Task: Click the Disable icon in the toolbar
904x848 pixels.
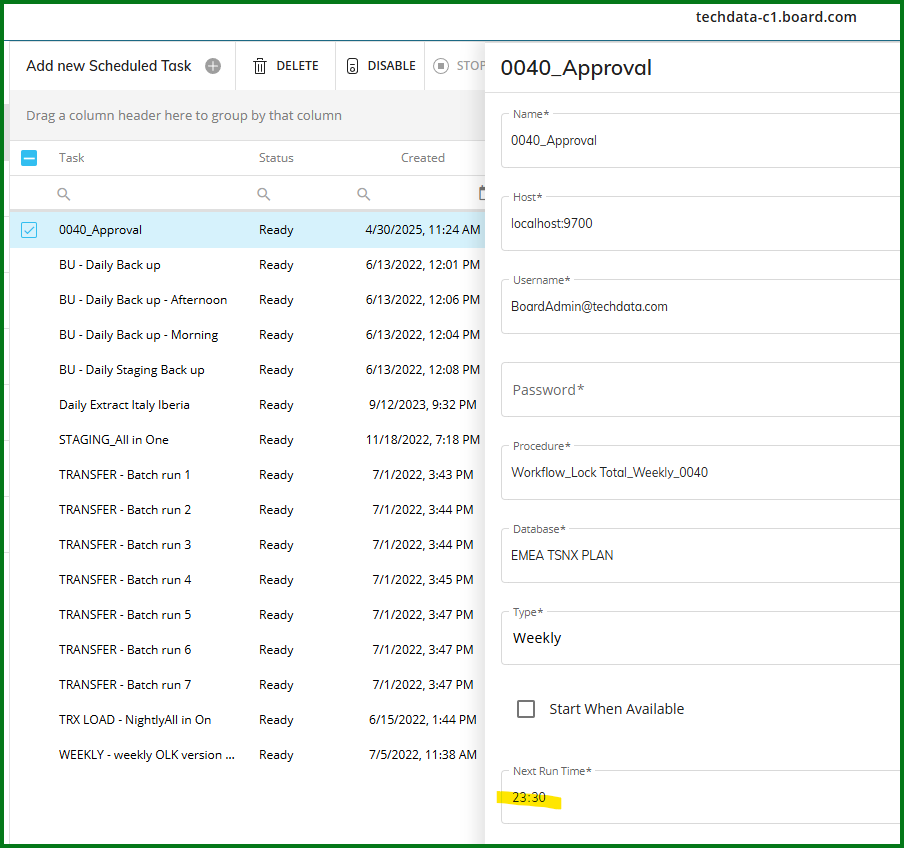Action: [x=352, y=66]
